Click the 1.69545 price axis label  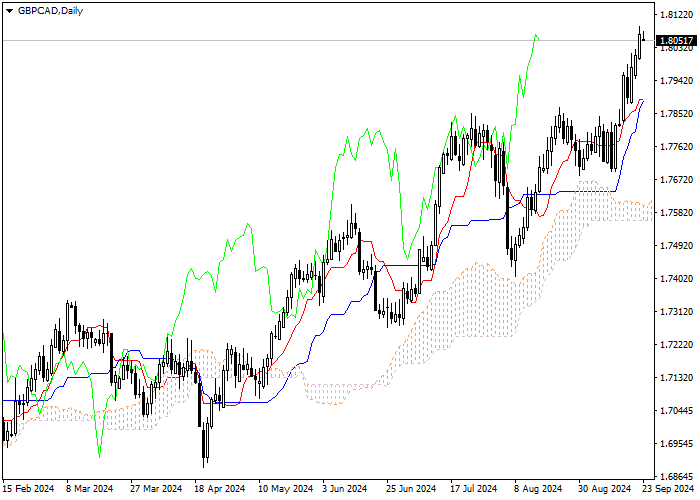[x=676, y=444]
